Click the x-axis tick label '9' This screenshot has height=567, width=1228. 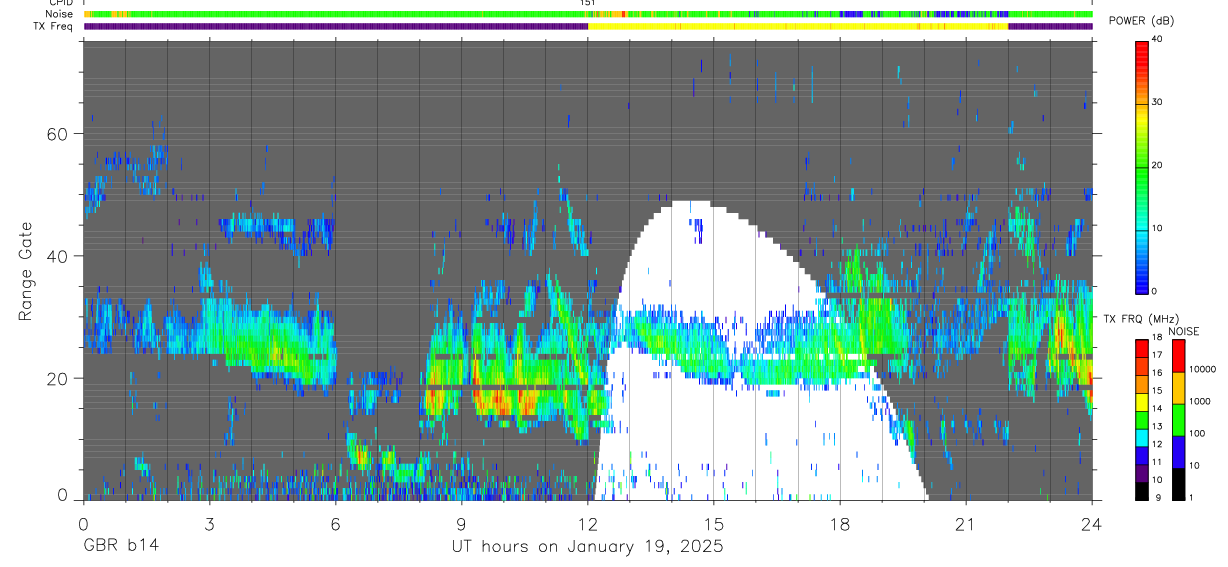461,523
